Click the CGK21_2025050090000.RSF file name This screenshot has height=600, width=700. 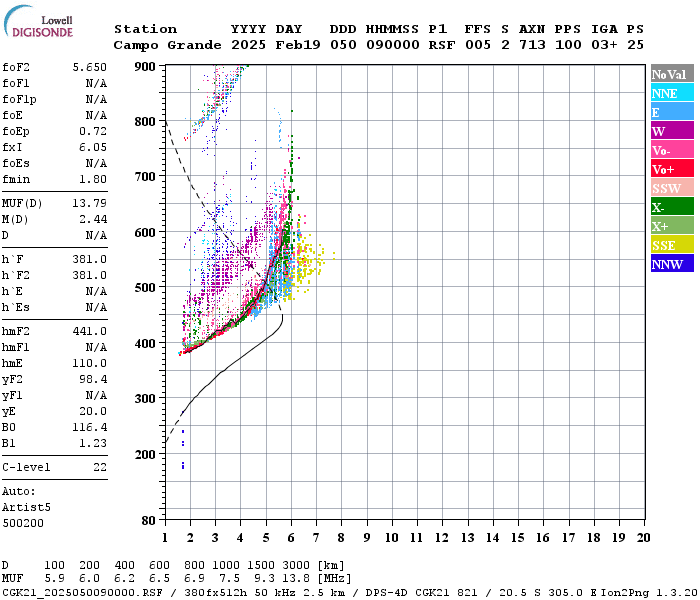click(82, 593)
